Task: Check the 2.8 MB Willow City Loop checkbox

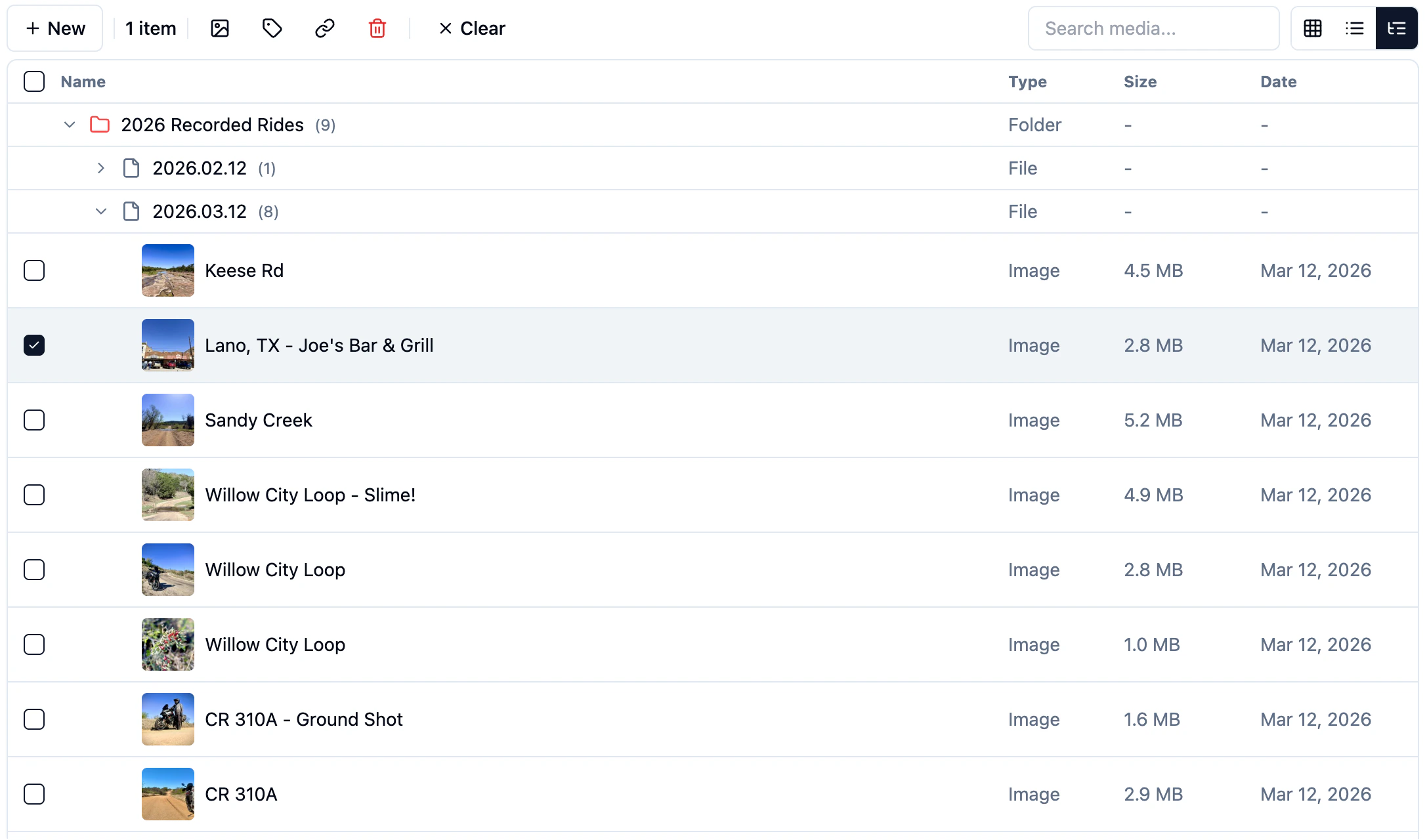Action: click(34, 570)
